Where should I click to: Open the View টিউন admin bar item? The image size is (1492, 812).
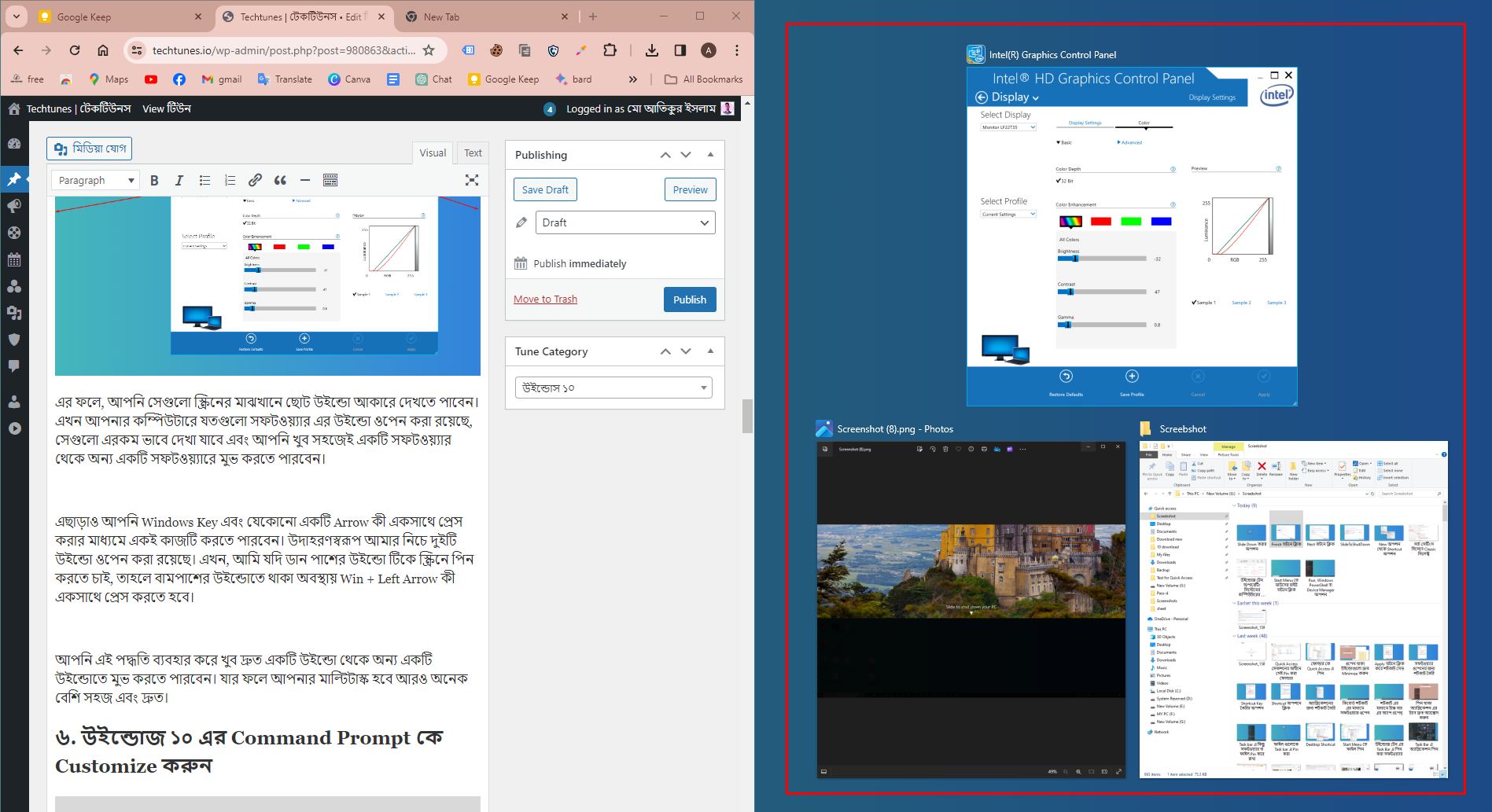pyautogui.click(x=167, y=108)
